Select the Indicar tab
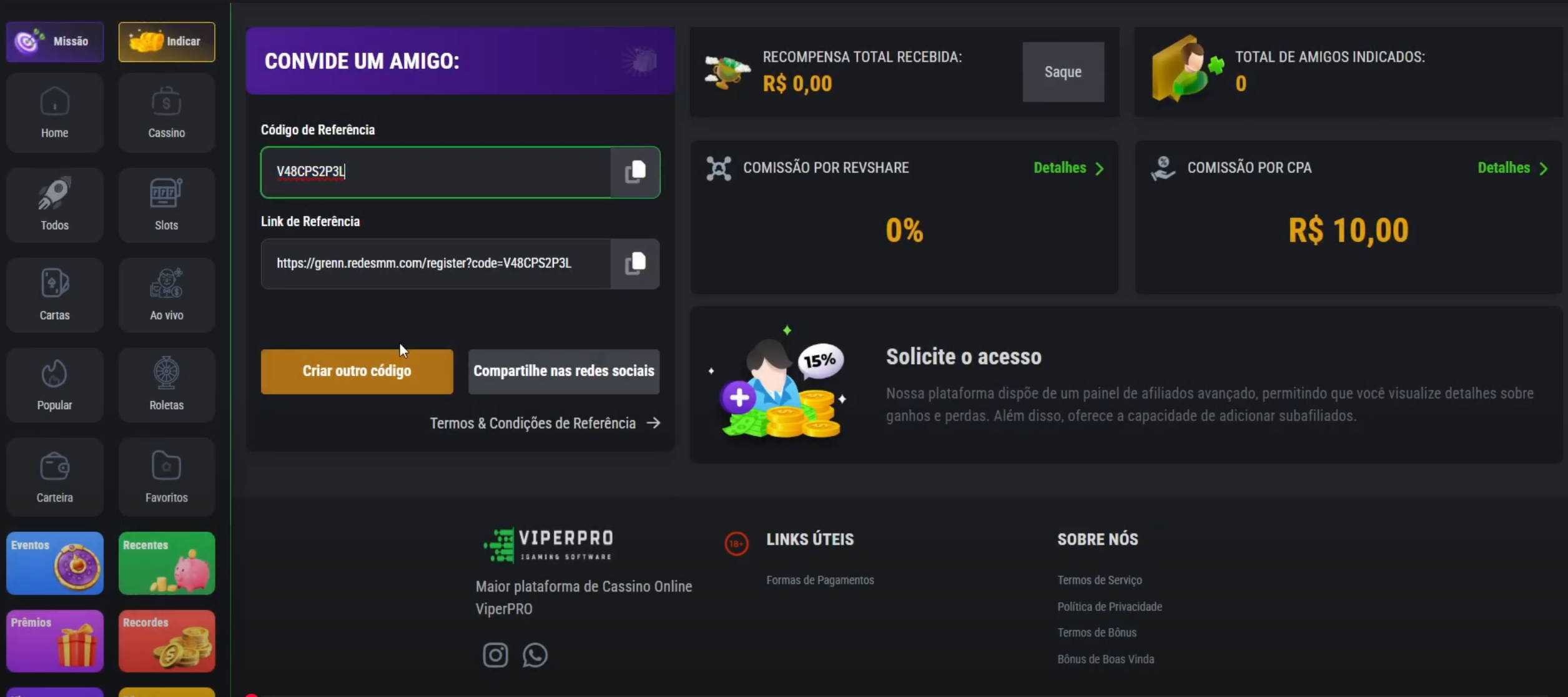This screenshot has height=697, width=1568. [x=167, y=42]
